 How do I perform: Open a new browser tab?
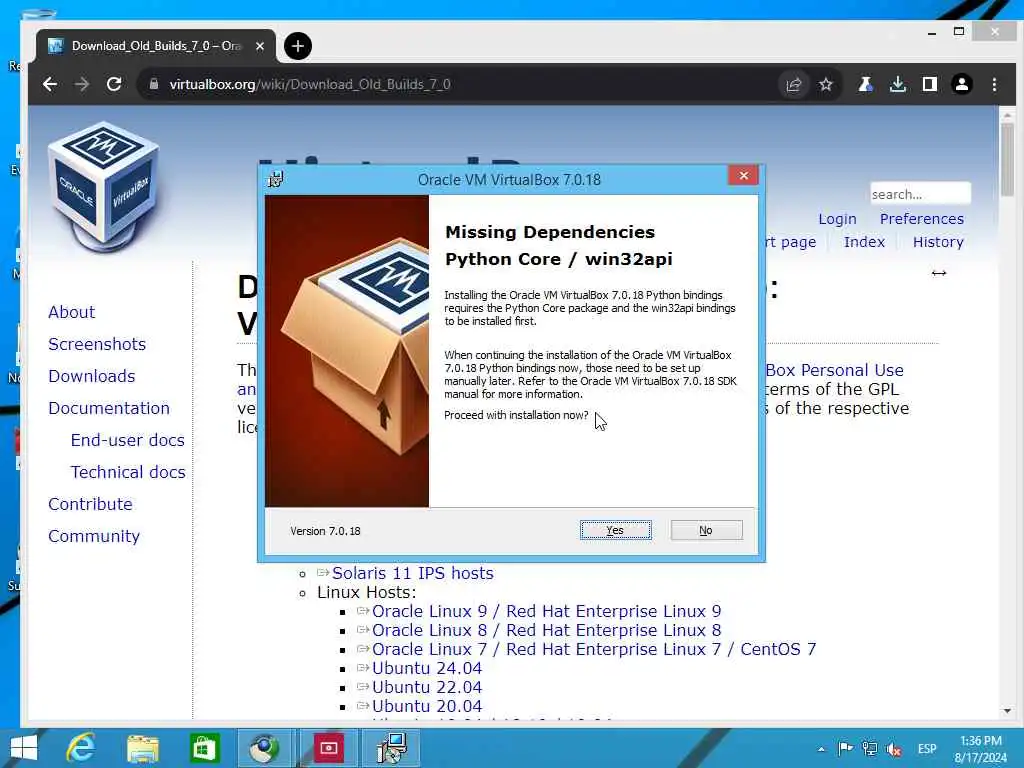(298, 46)
